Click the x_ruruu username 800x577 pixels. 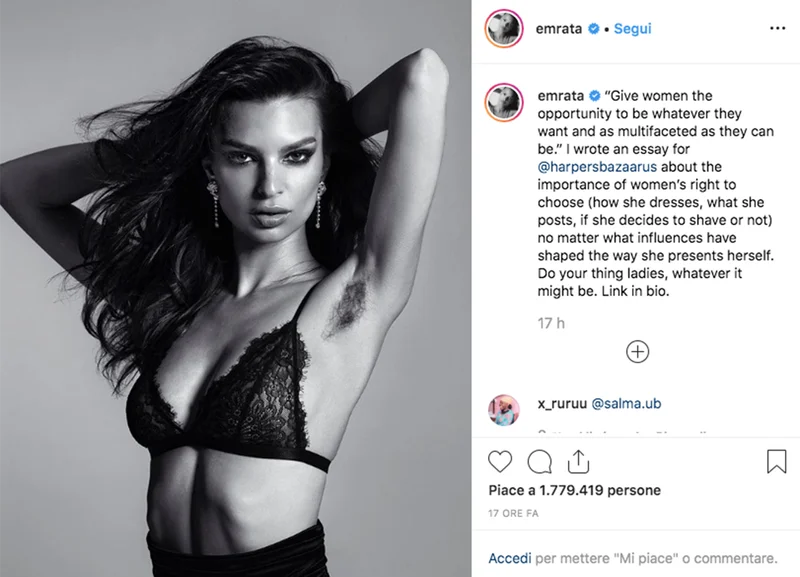(x=562, y=404)
